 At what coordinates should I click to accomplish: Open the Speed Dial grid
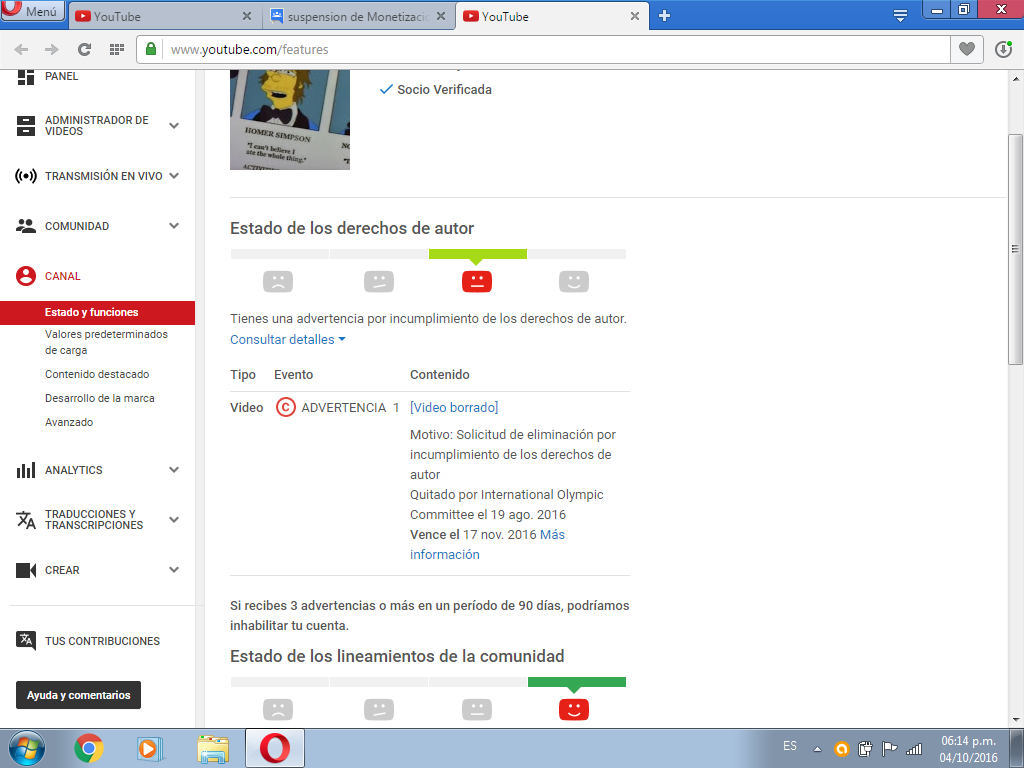117,50
